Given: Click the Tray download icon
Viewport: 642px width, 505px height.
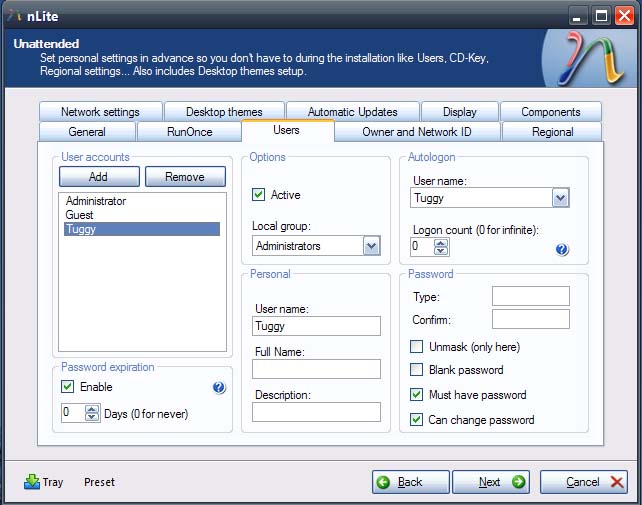Looking at the screenshot, I should (x=32, y=482).
